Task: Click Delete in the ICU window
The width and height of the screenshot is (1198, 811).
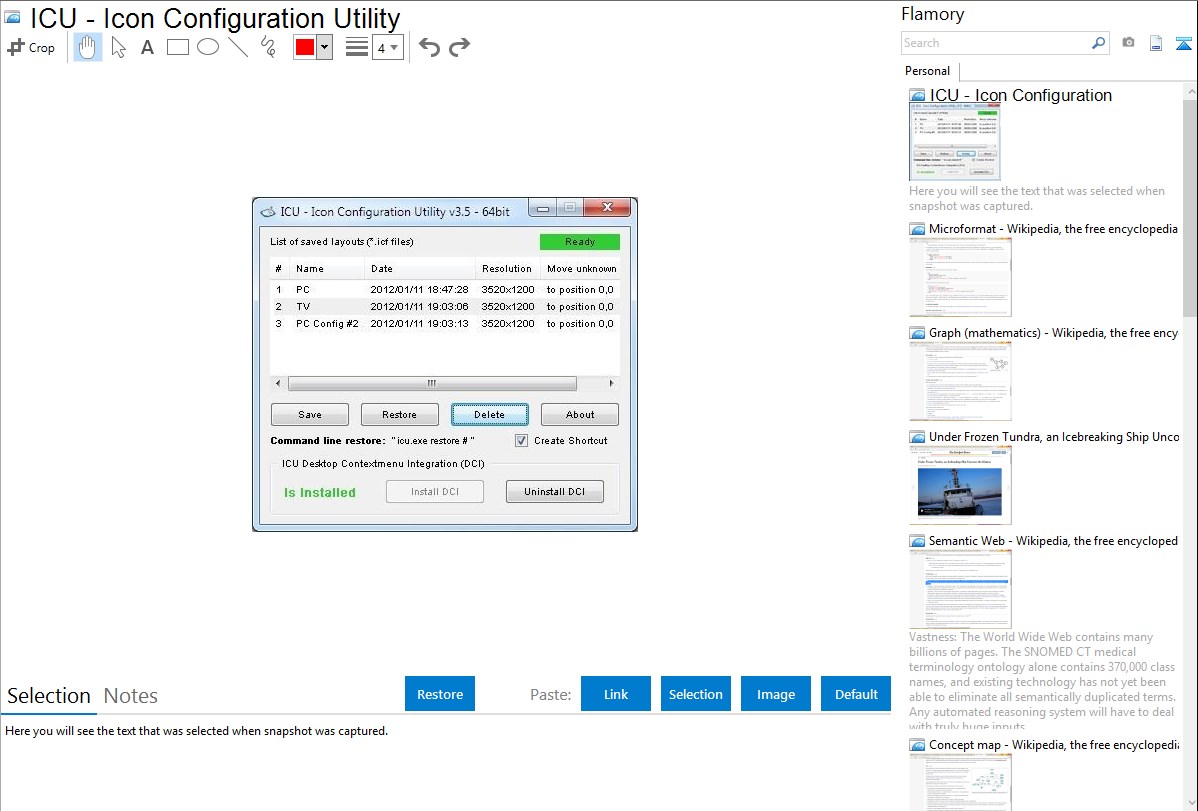Action: tap(490, 414)
